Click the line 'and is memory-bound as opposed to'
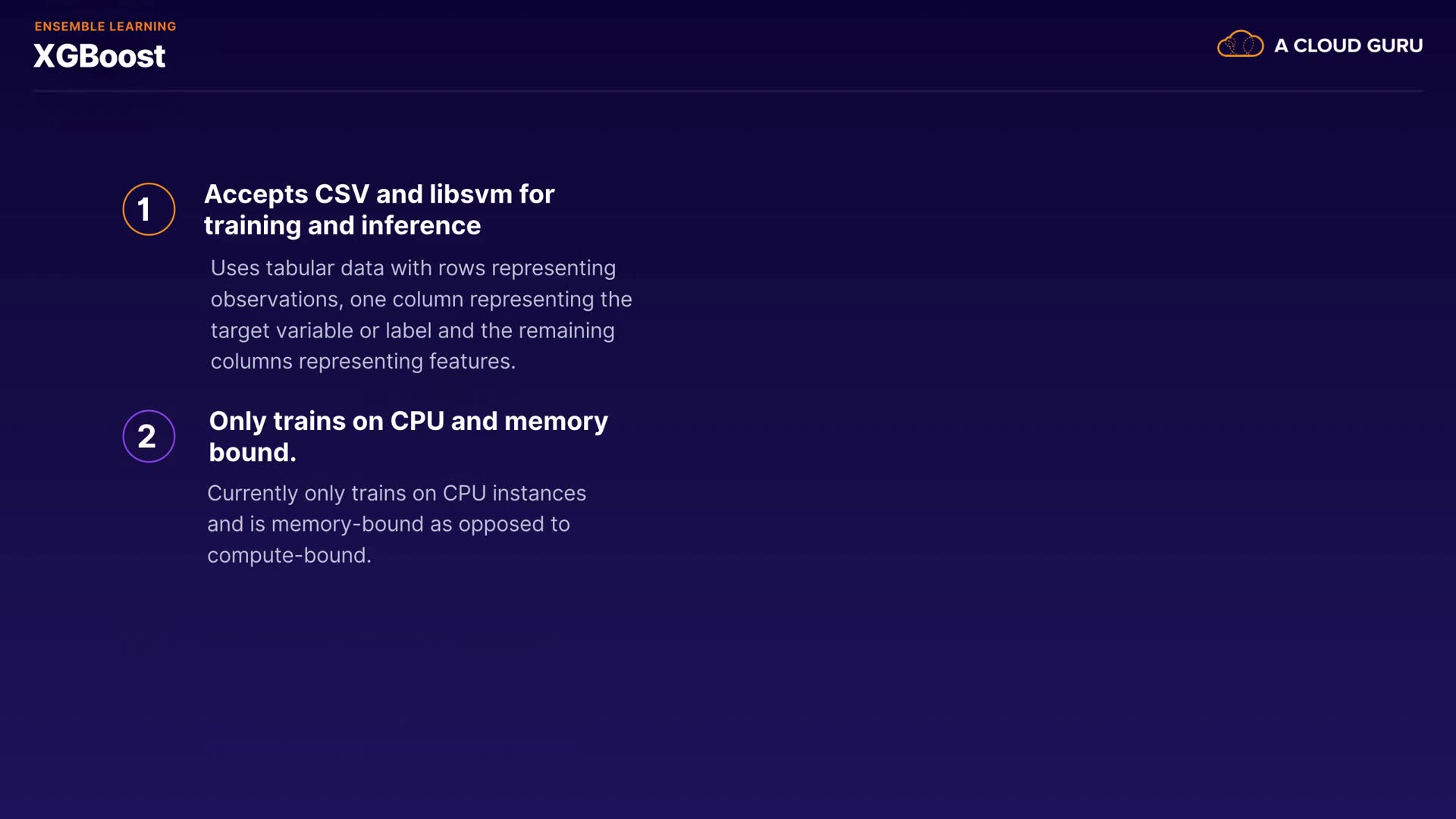Viewport: 1456px width, 819px height. point(388,524)
